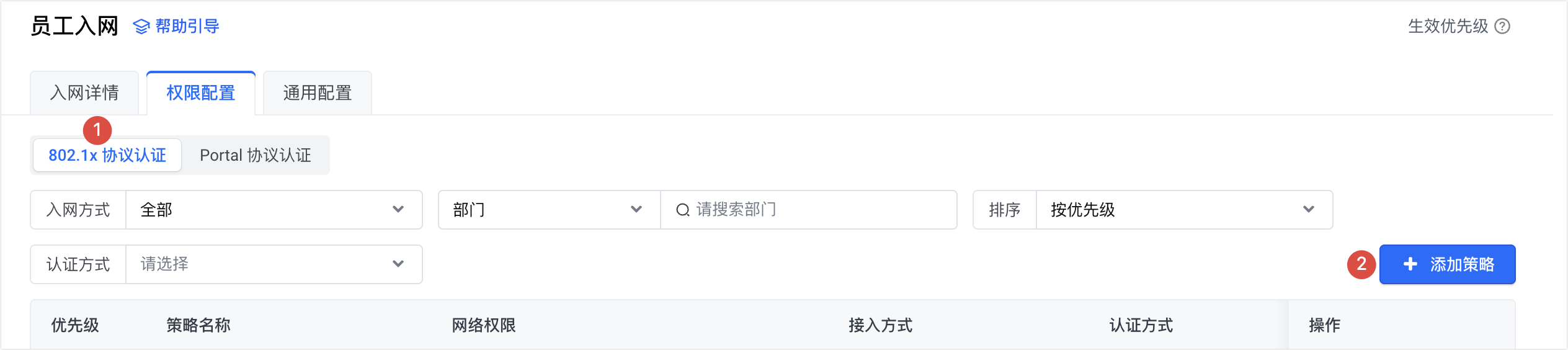Viewport: 1568px width, 350px height.
Task: Open the 帮助引导 link
Action: coord(187,27)
